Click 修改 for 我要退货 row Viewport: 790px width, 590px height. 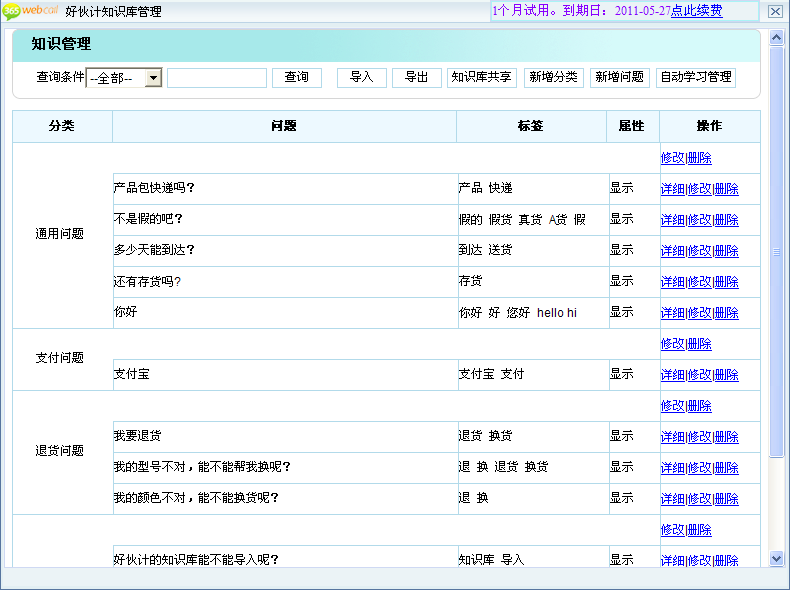700,437
